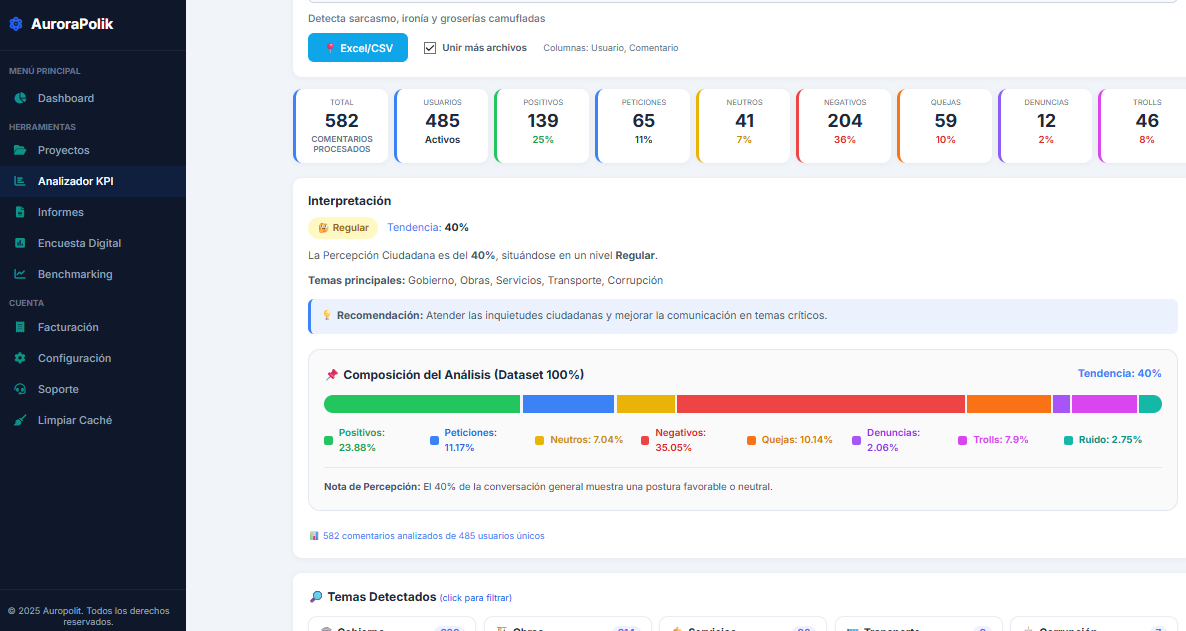Open the Configuración gear icon

[x=19, y=358]
